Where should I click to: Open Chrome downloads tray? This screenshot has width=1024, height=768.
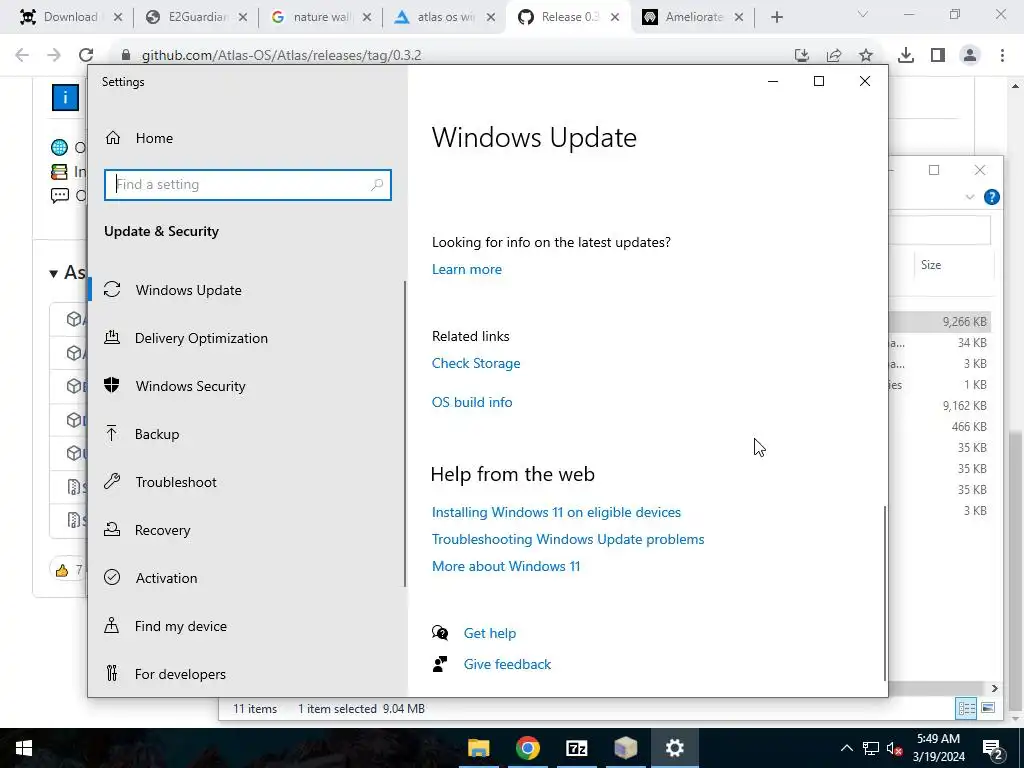(906, 56)
